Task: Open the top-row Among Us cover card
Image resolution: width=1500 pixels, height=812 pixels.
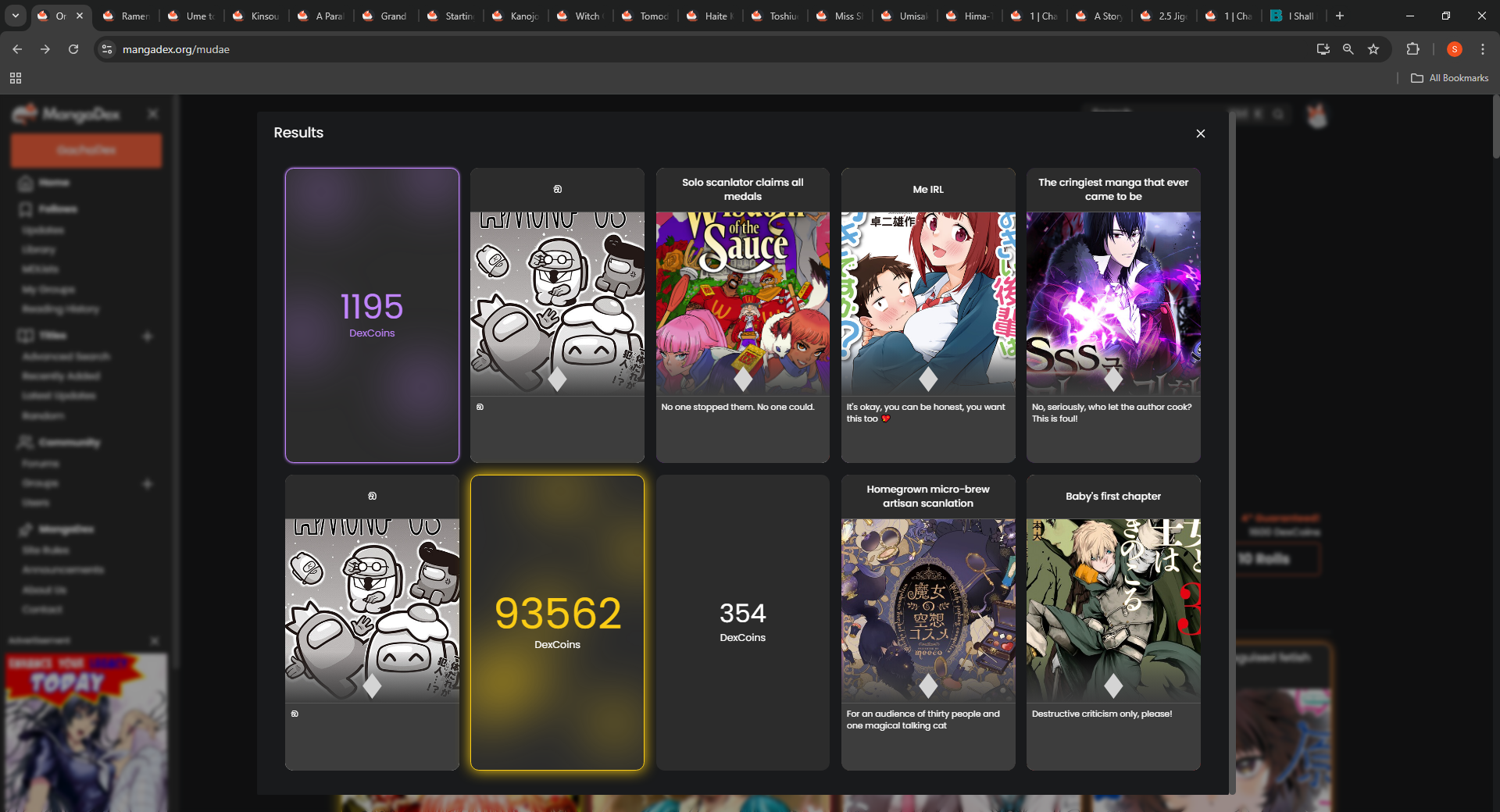Action: coord(557,303)
